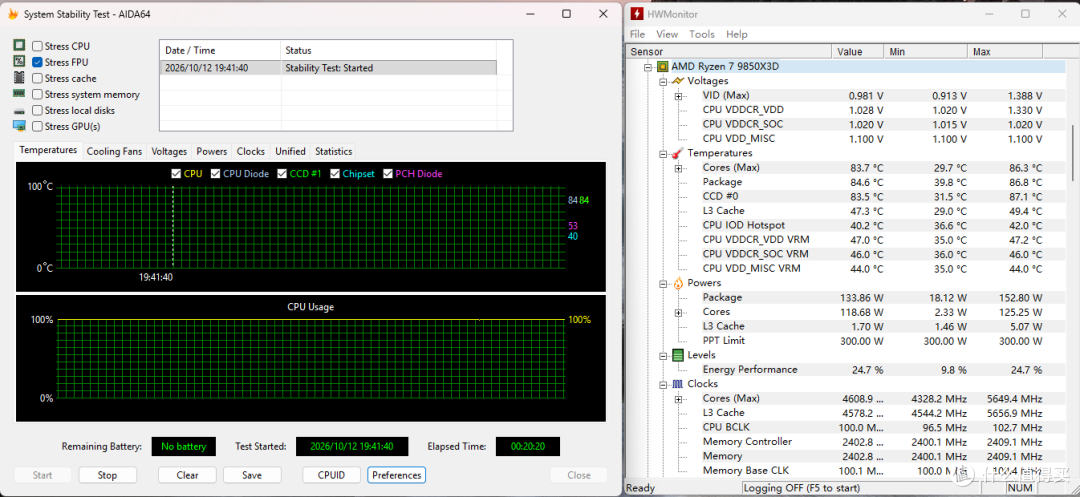
Task: Click the Value column header
Action: click(858, 52)
